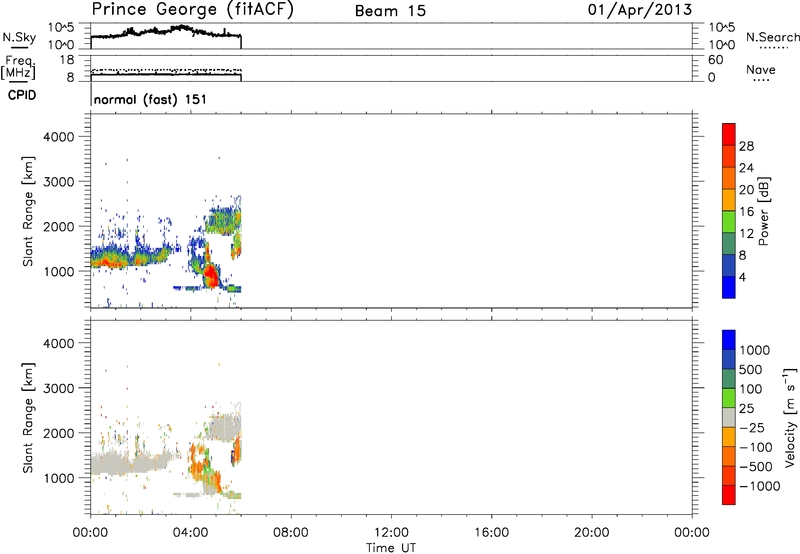Image resolution: width=800 pixels, height=554 pixels.
Task: Click 'Slant Range [km]' label of power panel
Action: click(x=28, y=211)
